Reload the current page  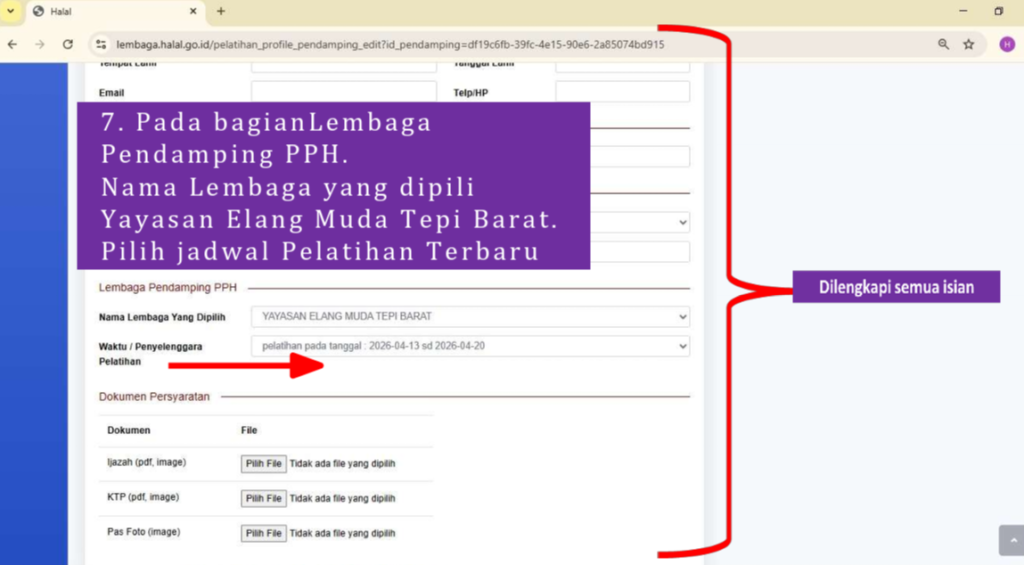click(68, 44)
